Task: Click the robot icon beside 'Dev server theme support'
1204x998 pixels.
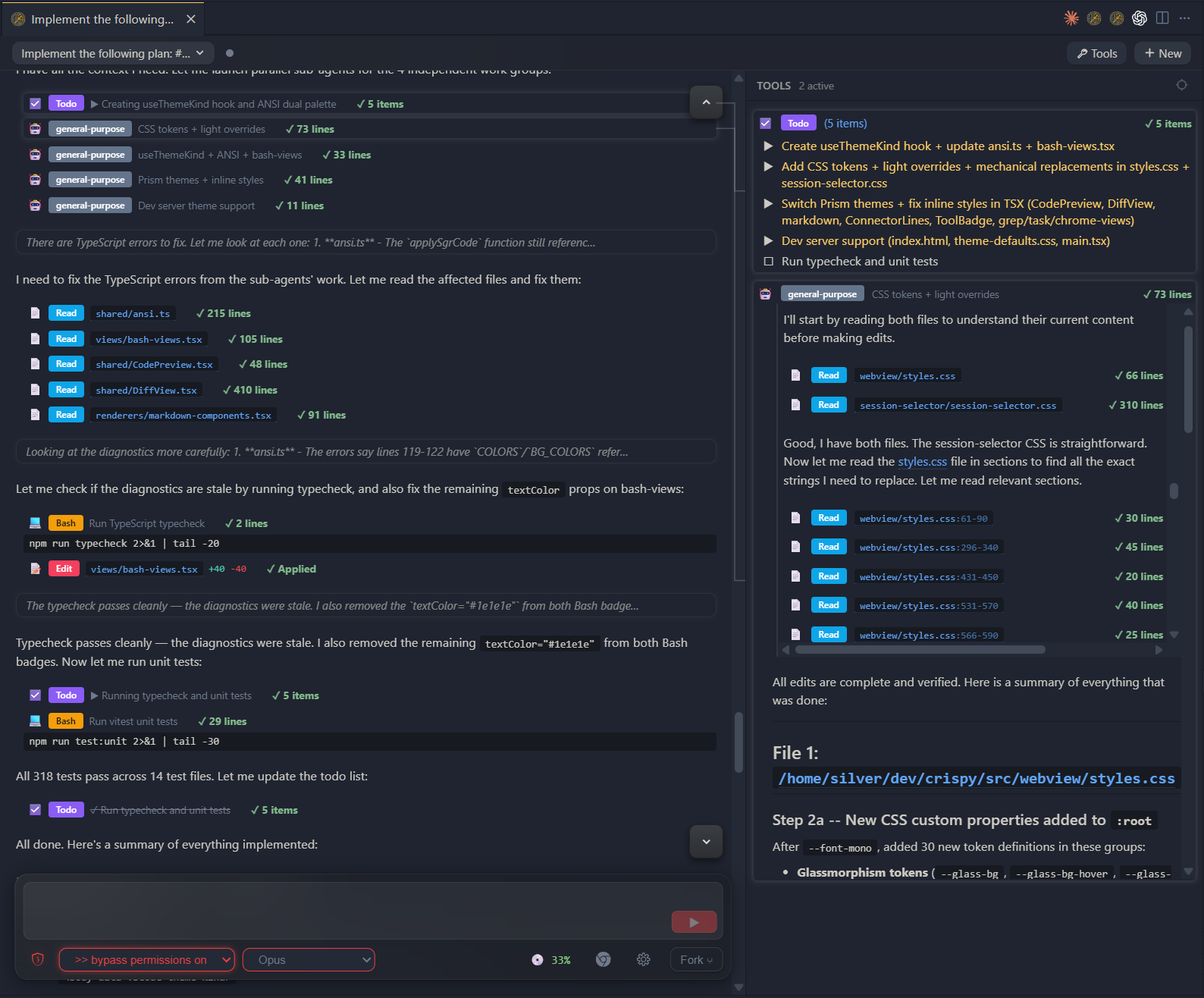Action: [x=35, y=206]
